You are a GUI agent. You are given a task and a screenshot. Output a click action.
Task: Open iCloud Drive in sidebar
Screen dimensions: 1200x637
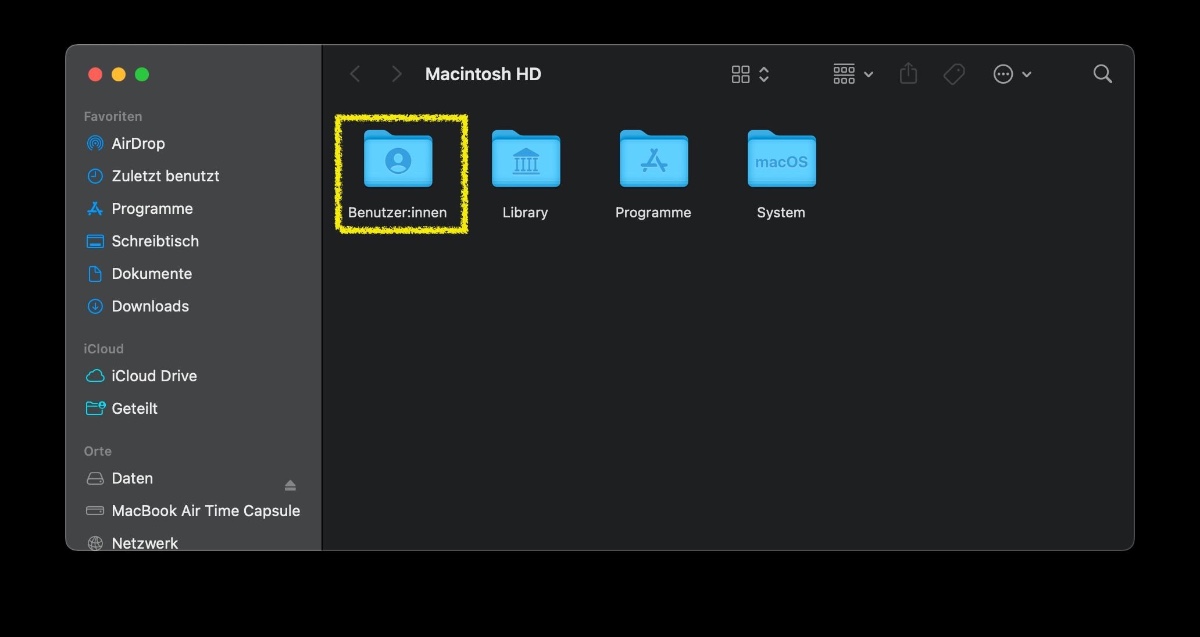coord(154,376)
